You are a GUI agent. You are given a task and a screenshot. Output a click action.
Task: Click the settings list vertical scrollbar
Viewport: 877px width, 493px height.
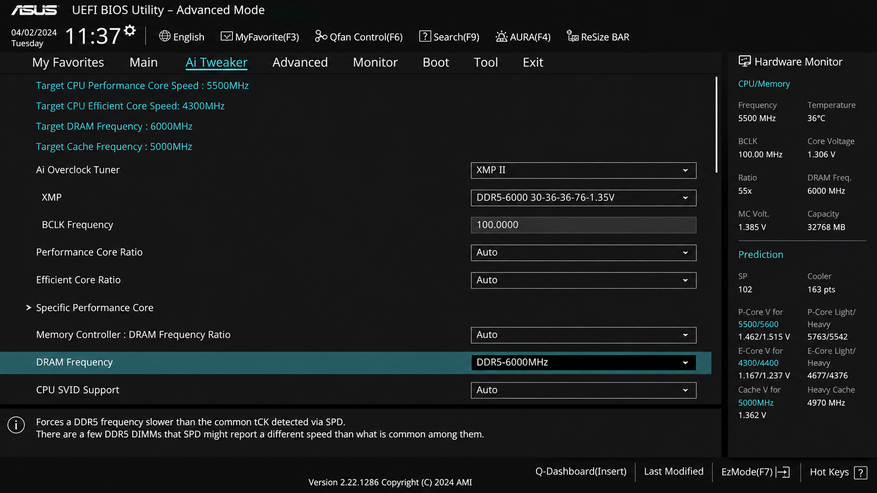(716, 125)
